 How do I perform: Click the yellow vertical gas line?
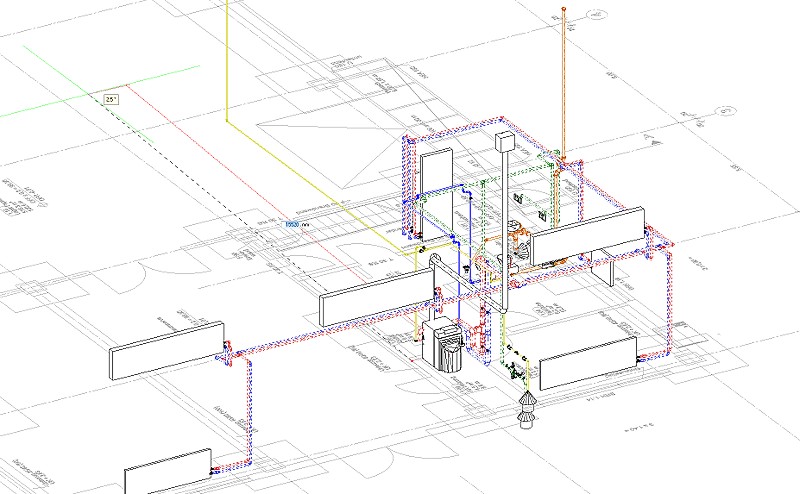point(227,60)
